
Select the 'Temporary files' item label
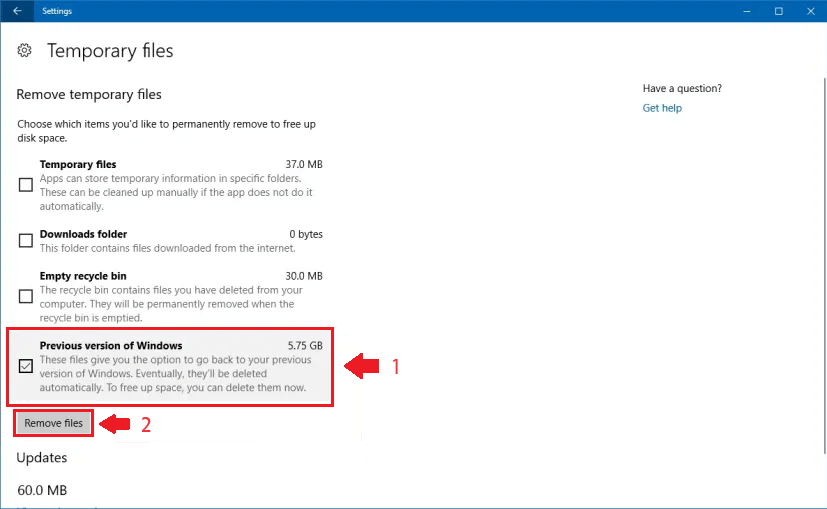[x=78, y=165]
